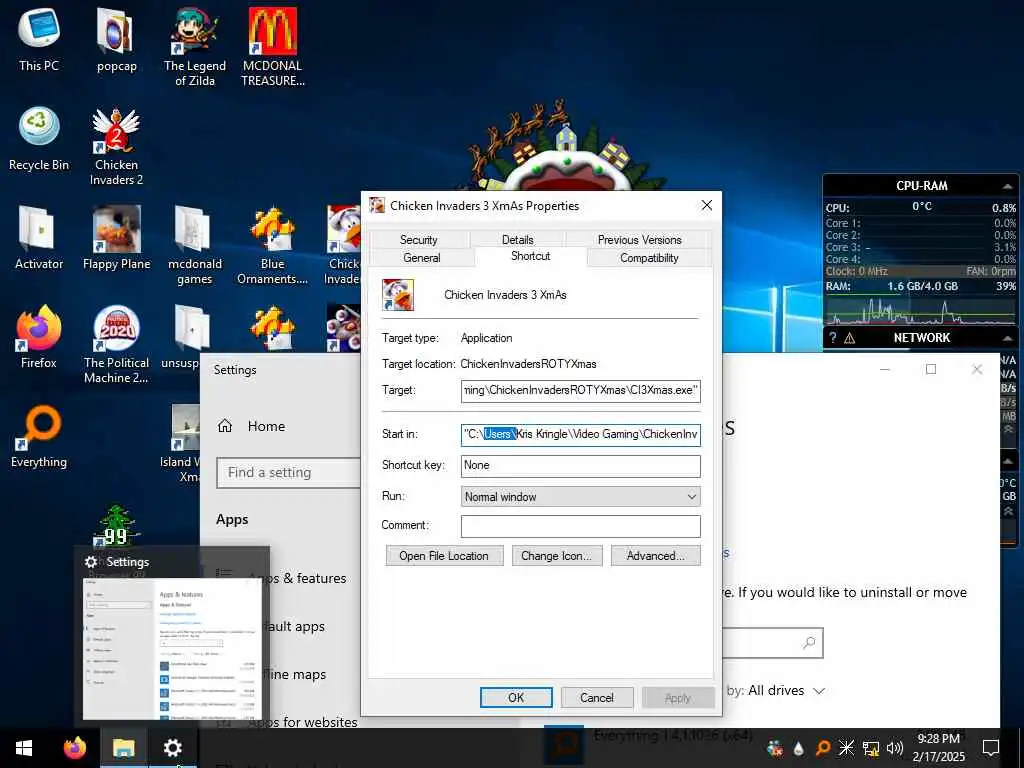Open the Activator folder icon
1024x768 pixels.
tap(39, 237)
